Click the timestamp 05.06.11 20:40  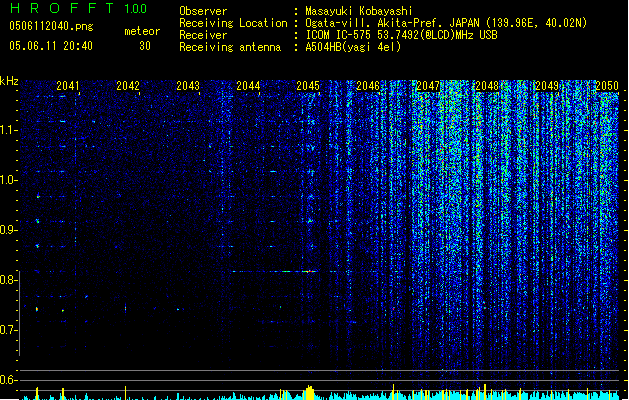point(51,46)
